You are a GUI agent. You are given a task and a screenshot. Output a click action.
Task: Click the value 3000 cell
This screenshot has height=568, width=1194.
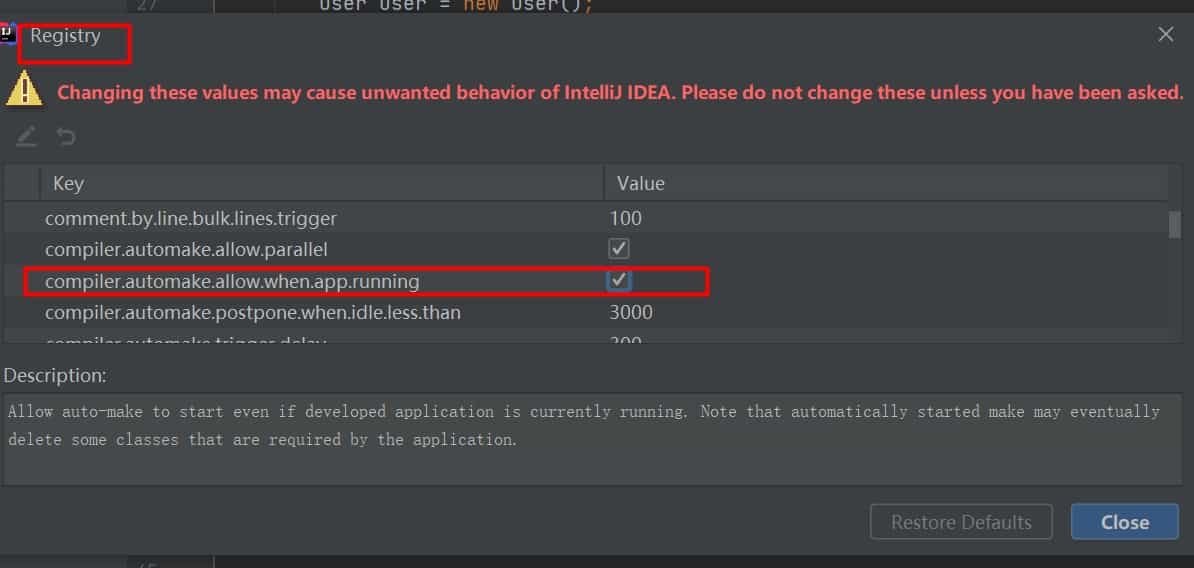[631, 312]
